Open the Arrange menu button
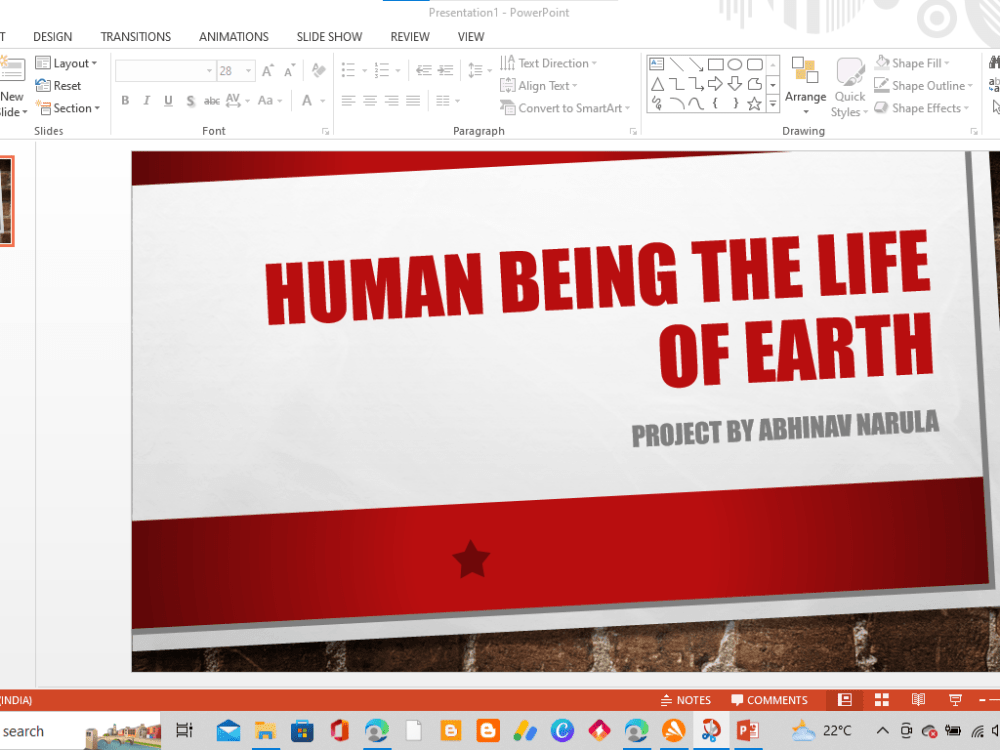The image size is (1000, 750). pos(805,86)
